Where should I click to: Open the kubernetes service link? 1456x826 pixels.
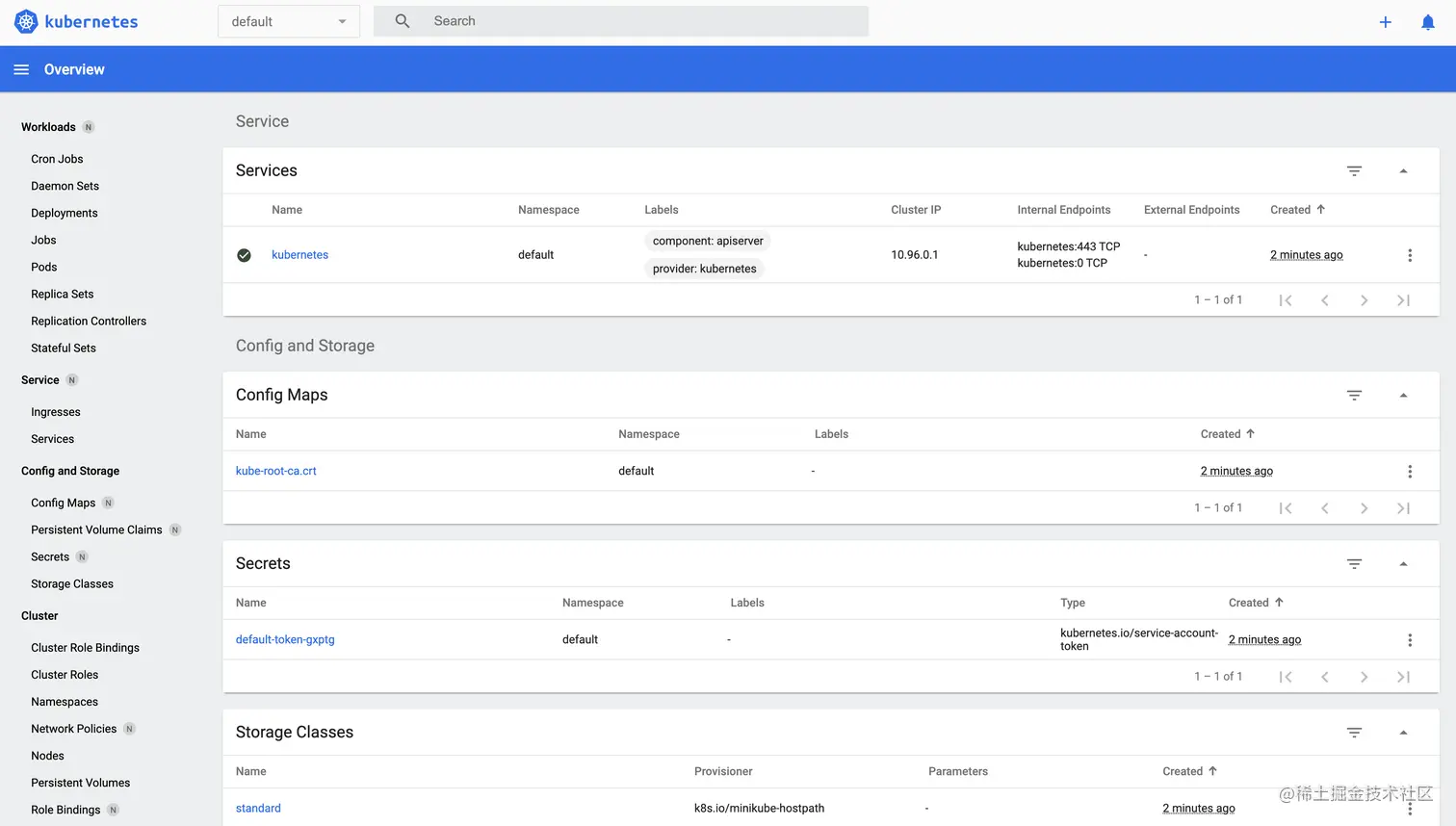click(299, 255)
